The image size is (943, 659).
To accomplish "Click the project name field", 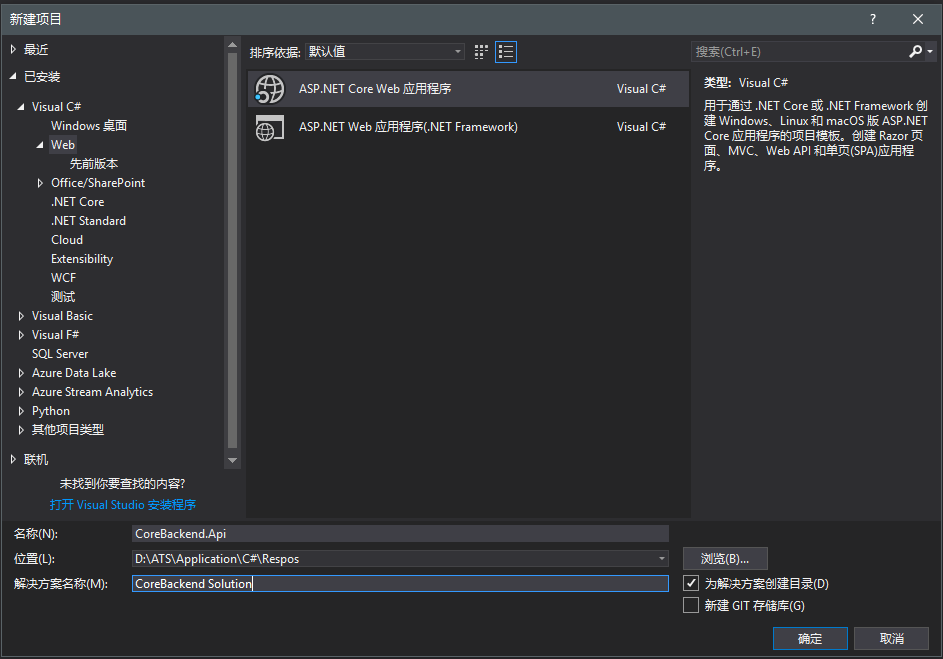I will (400, 534).
